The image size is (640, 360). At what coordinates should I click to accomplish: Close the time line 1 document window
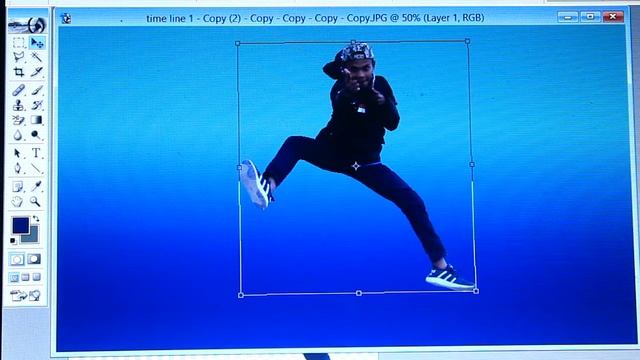point(613,17)
